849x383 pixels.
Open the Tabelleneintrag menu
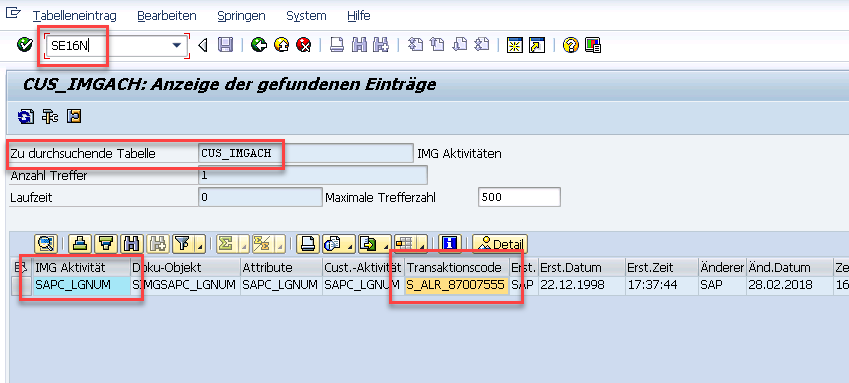[74, 16]
